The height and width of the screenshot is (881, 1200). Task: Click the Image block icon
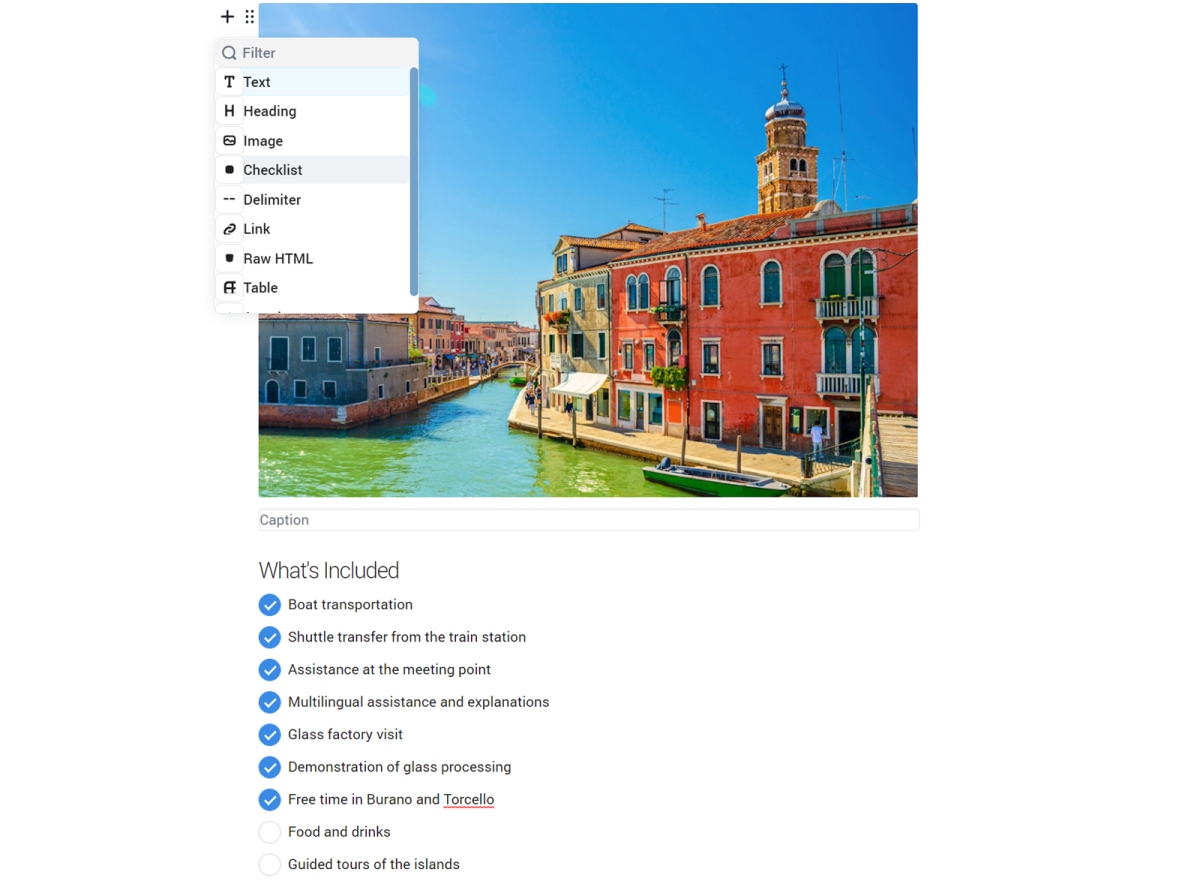(x=229, y=141)
